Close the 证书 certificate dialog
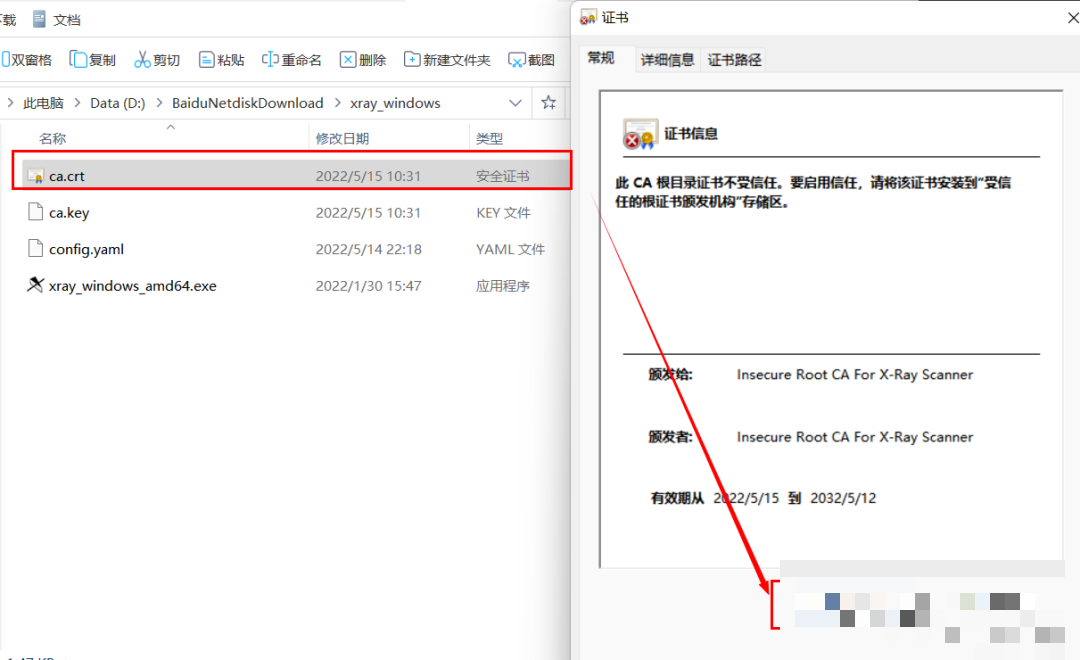This screenshot has height=660, width=1080. (1072, 18)
